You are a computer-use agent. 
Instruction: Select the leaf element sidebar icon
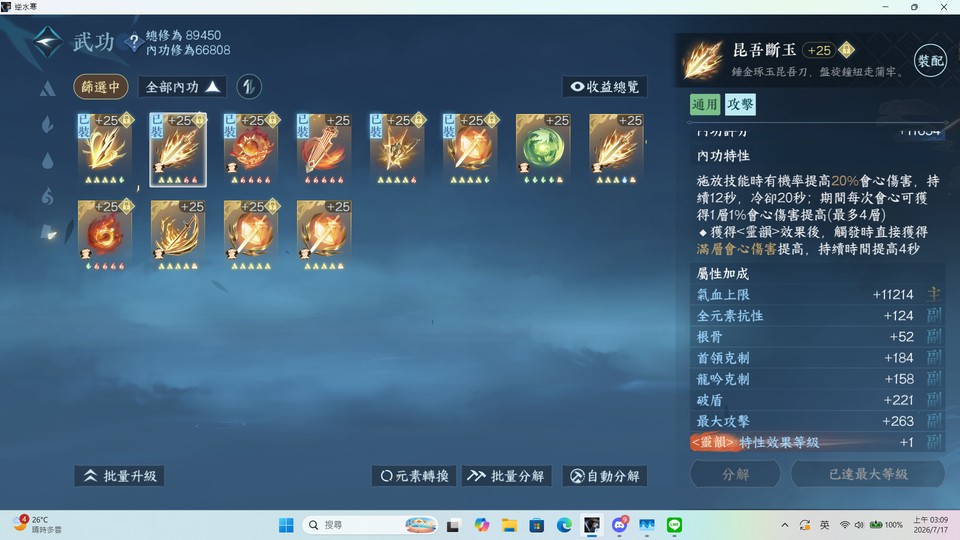pos(48,125)
